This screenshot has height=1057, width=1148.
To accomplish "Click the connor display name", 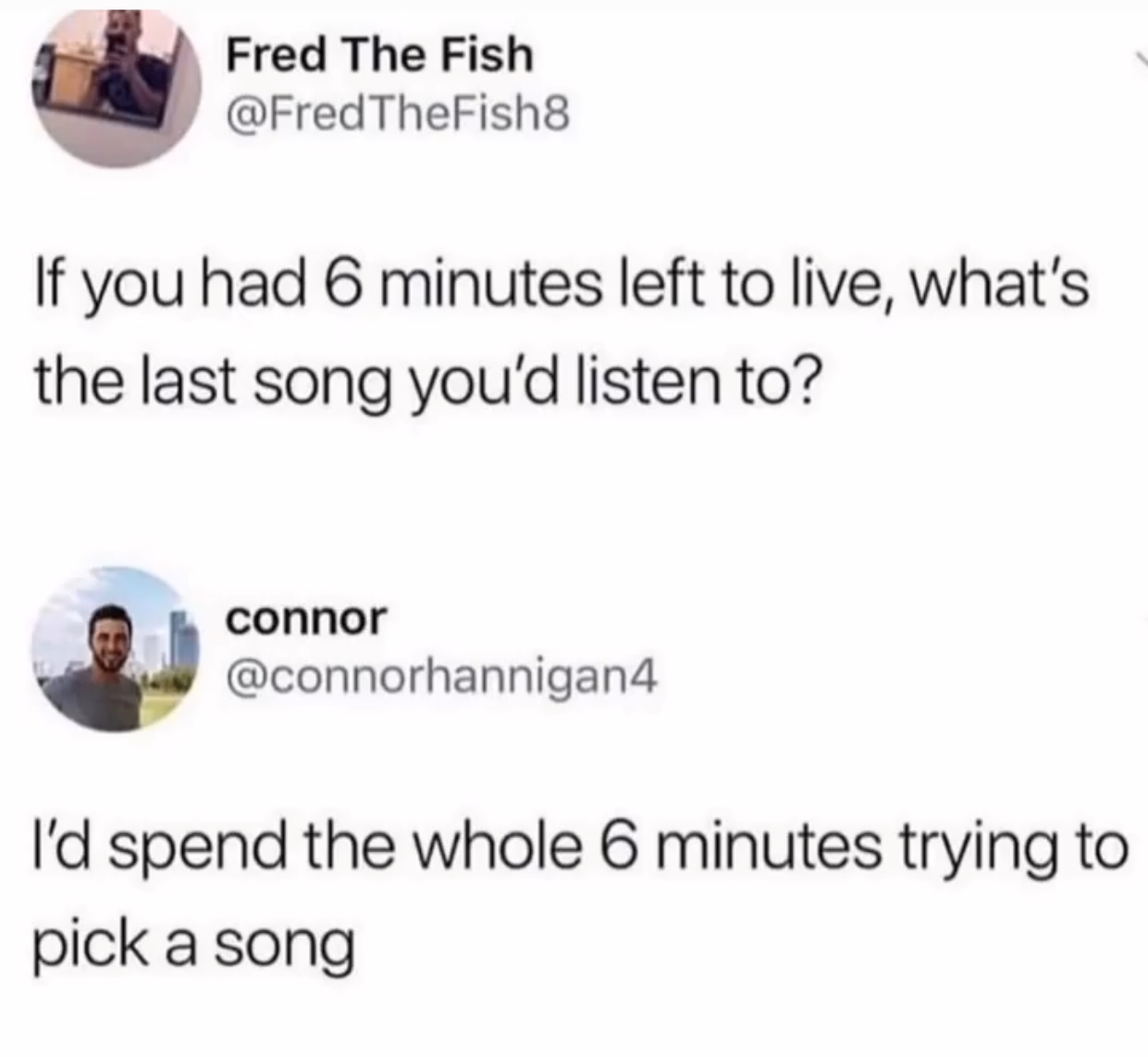I will click(306, 618).
